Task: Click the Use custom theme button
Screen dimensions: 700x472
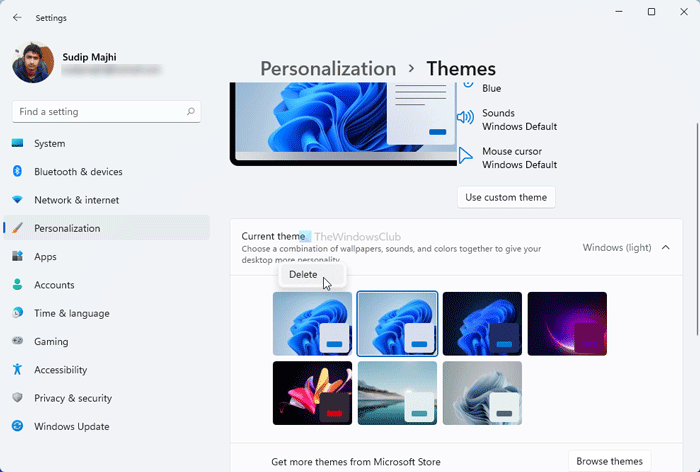Action: 506,197
